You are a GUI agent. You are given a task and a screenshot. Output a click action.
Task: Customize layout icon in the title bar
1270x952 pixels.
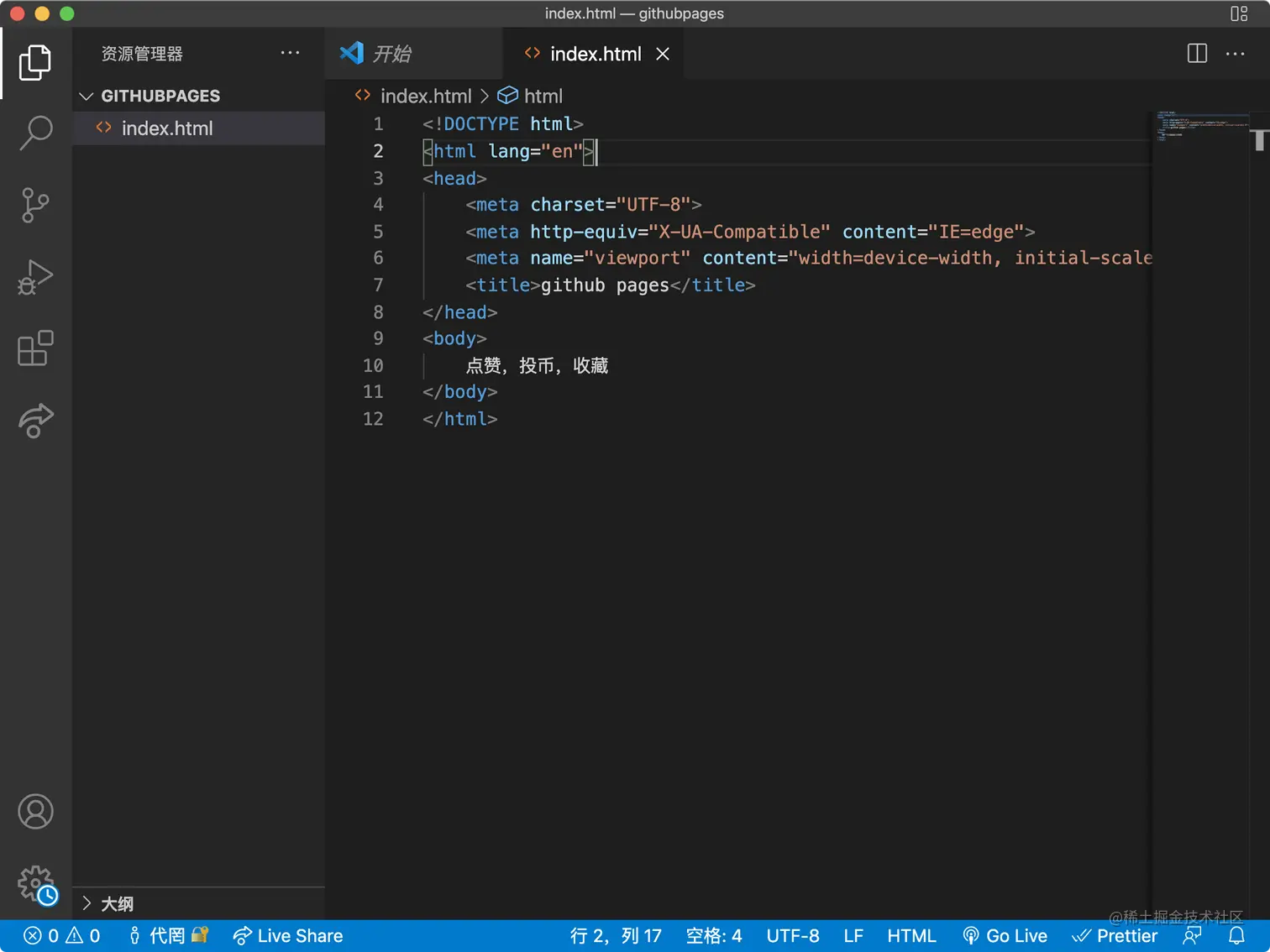coord(1239,13)
